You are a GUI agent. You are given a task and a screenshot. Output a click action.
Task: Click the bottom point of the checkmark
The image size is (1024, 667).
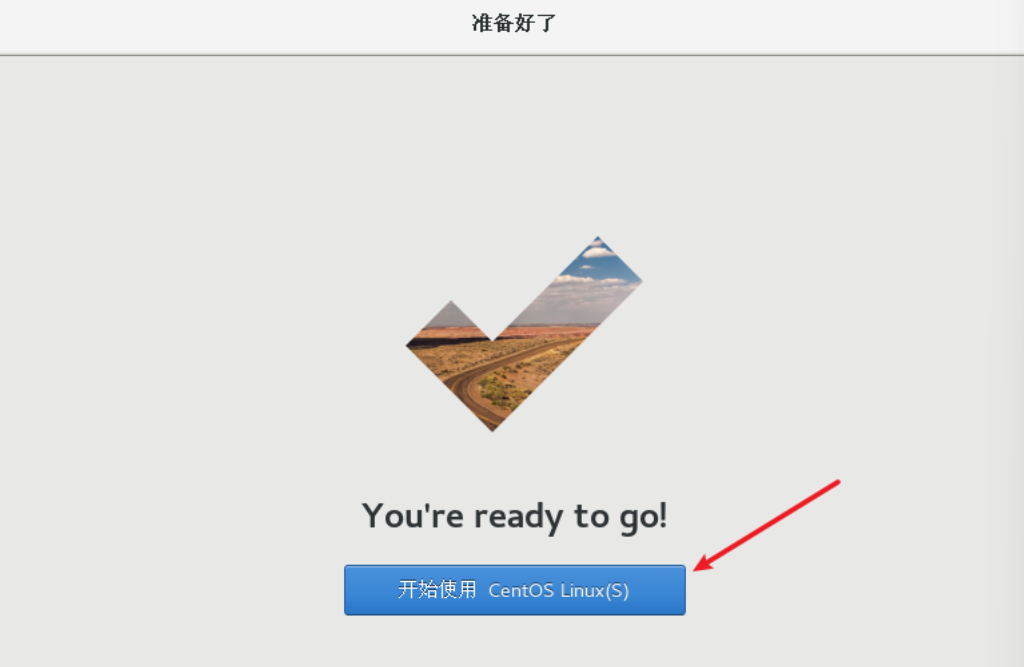(492, 426)
